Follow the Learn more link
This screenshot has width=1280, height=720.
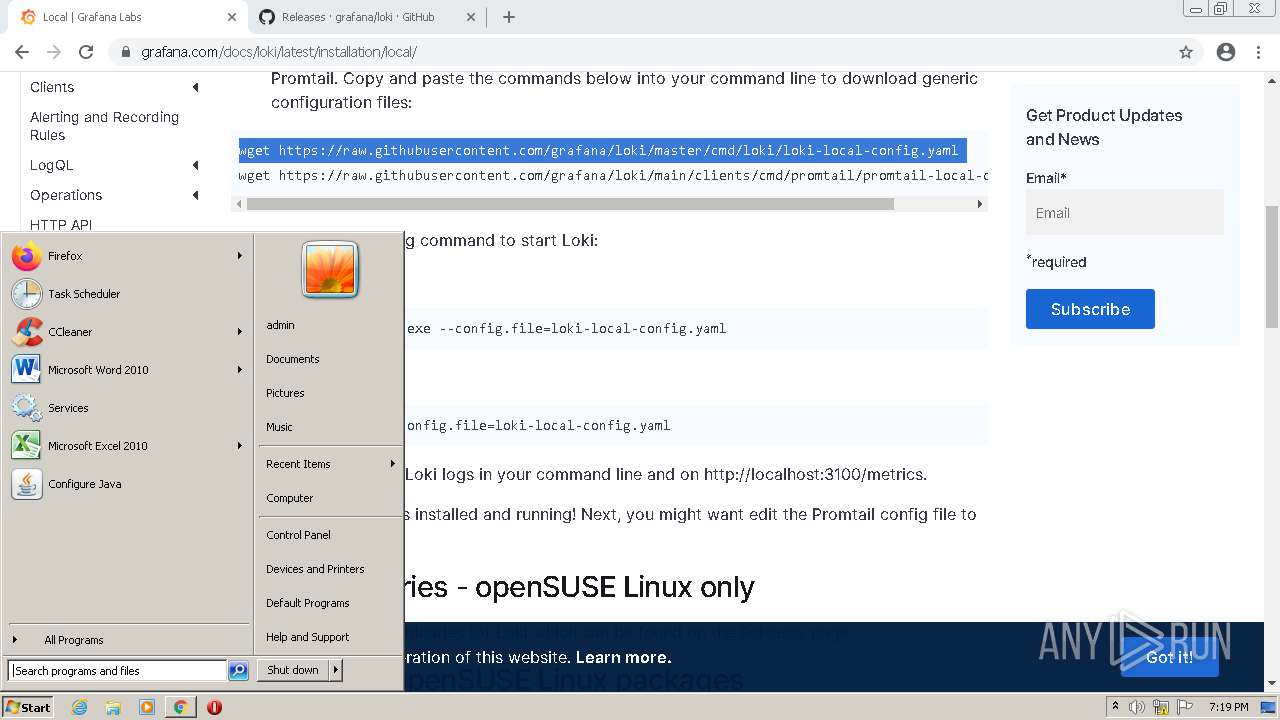click(x=623, y=657)
